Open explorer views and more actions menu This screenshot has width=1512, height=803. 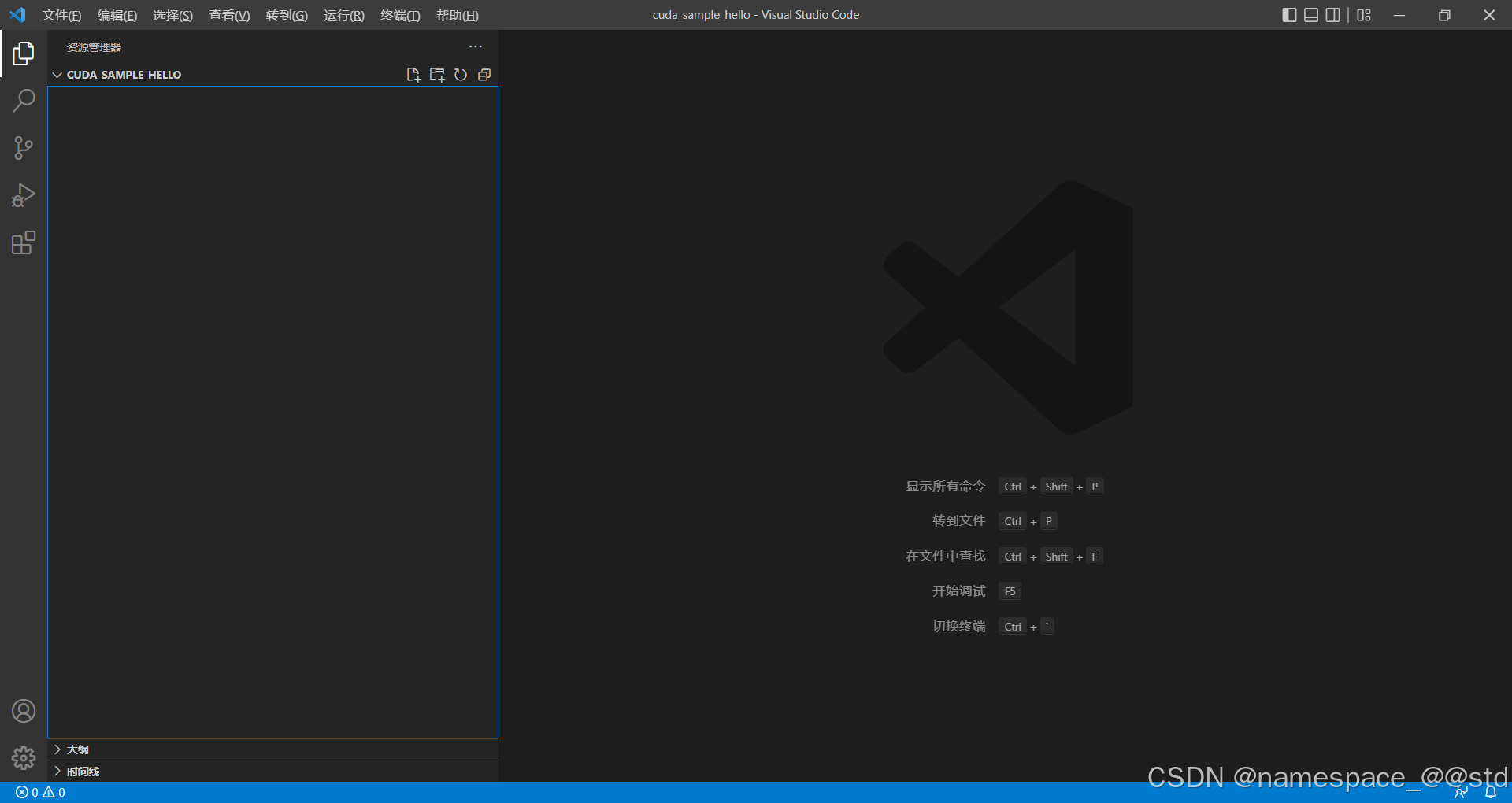[476, 46]
